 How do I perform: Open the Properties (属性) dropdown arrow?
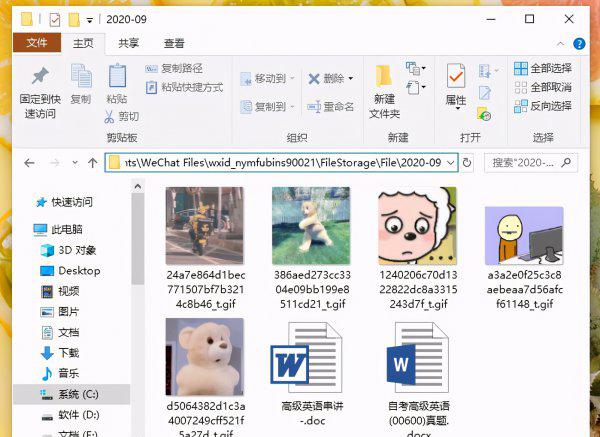point(456,109)
